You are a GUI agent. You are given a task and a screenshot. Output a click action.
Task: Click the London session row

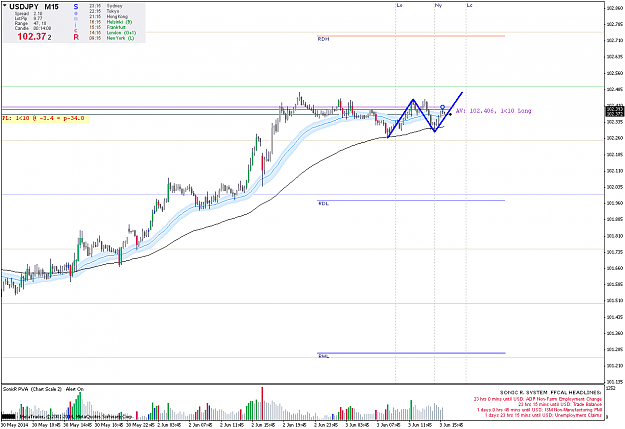point(112,33)
